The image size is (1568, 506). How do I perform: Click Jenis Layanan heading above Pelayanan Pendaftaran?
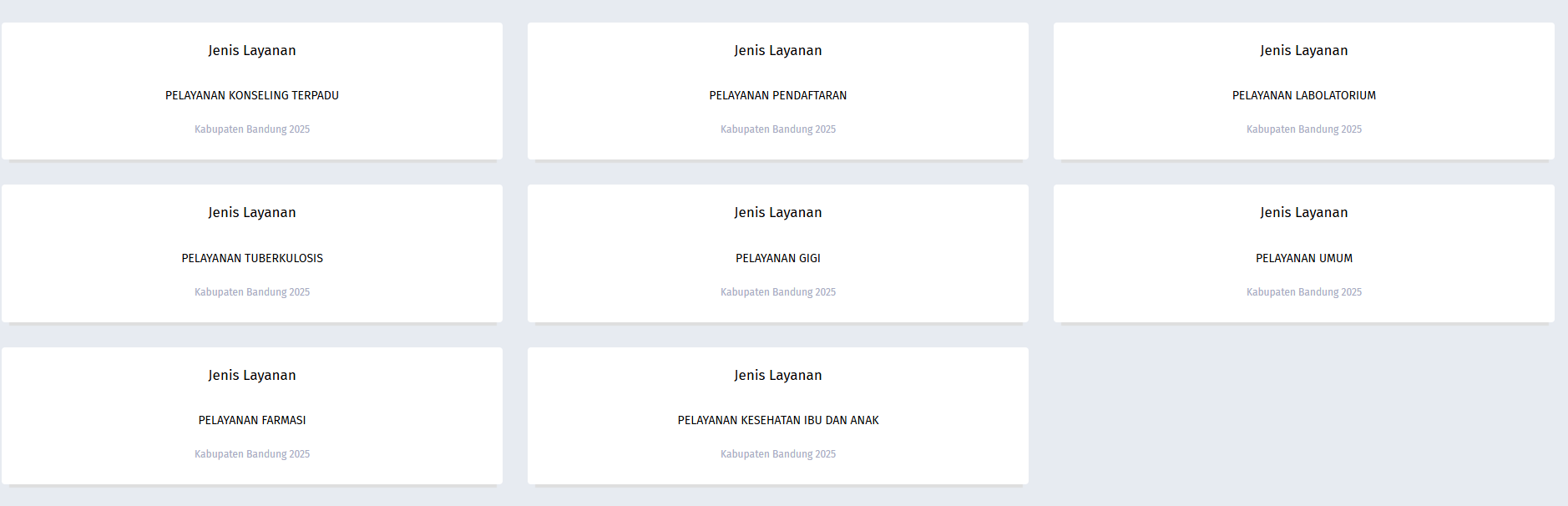777,50
